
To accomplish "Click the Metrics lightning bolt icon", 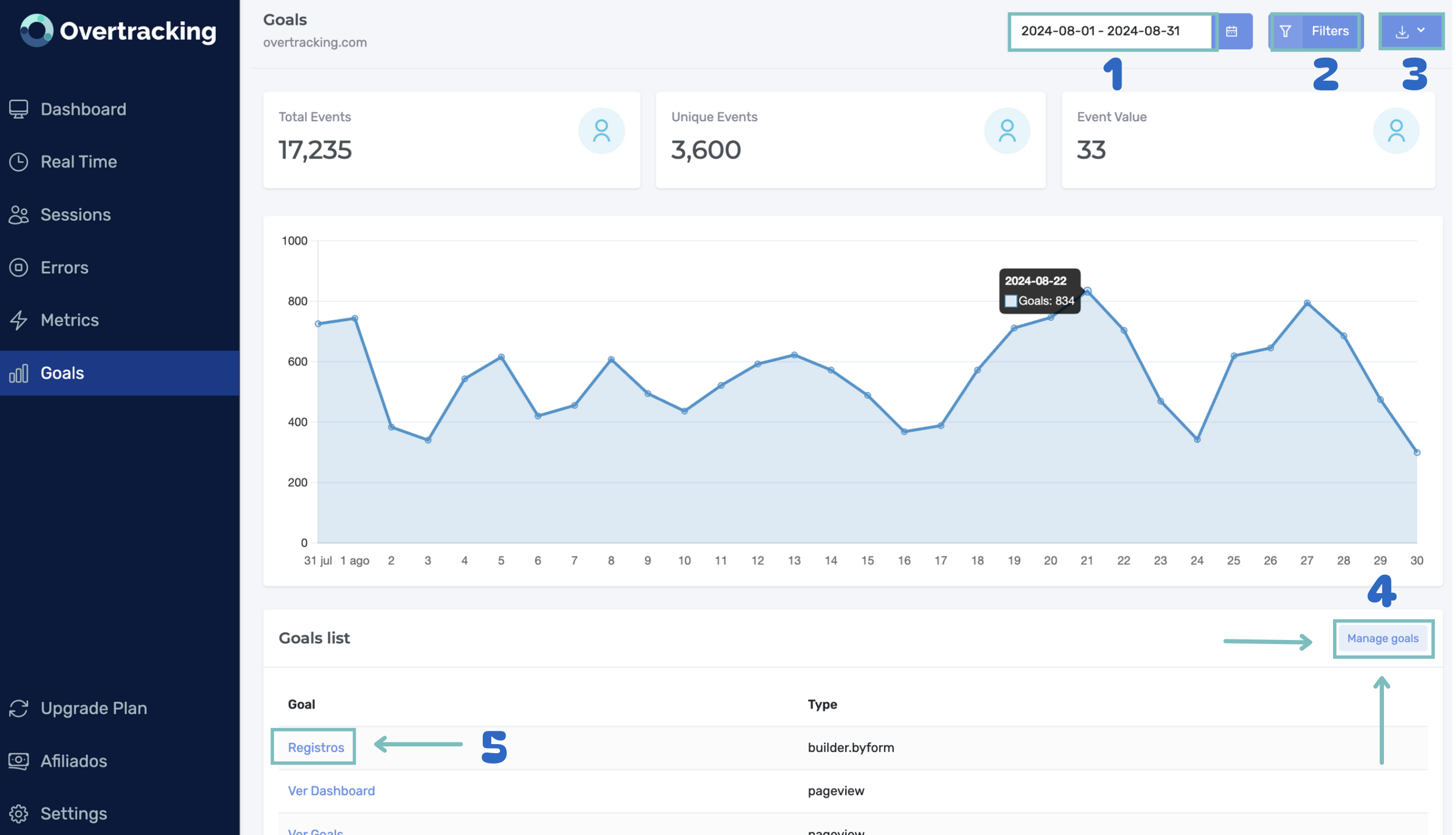I will [x=18, y=320].
